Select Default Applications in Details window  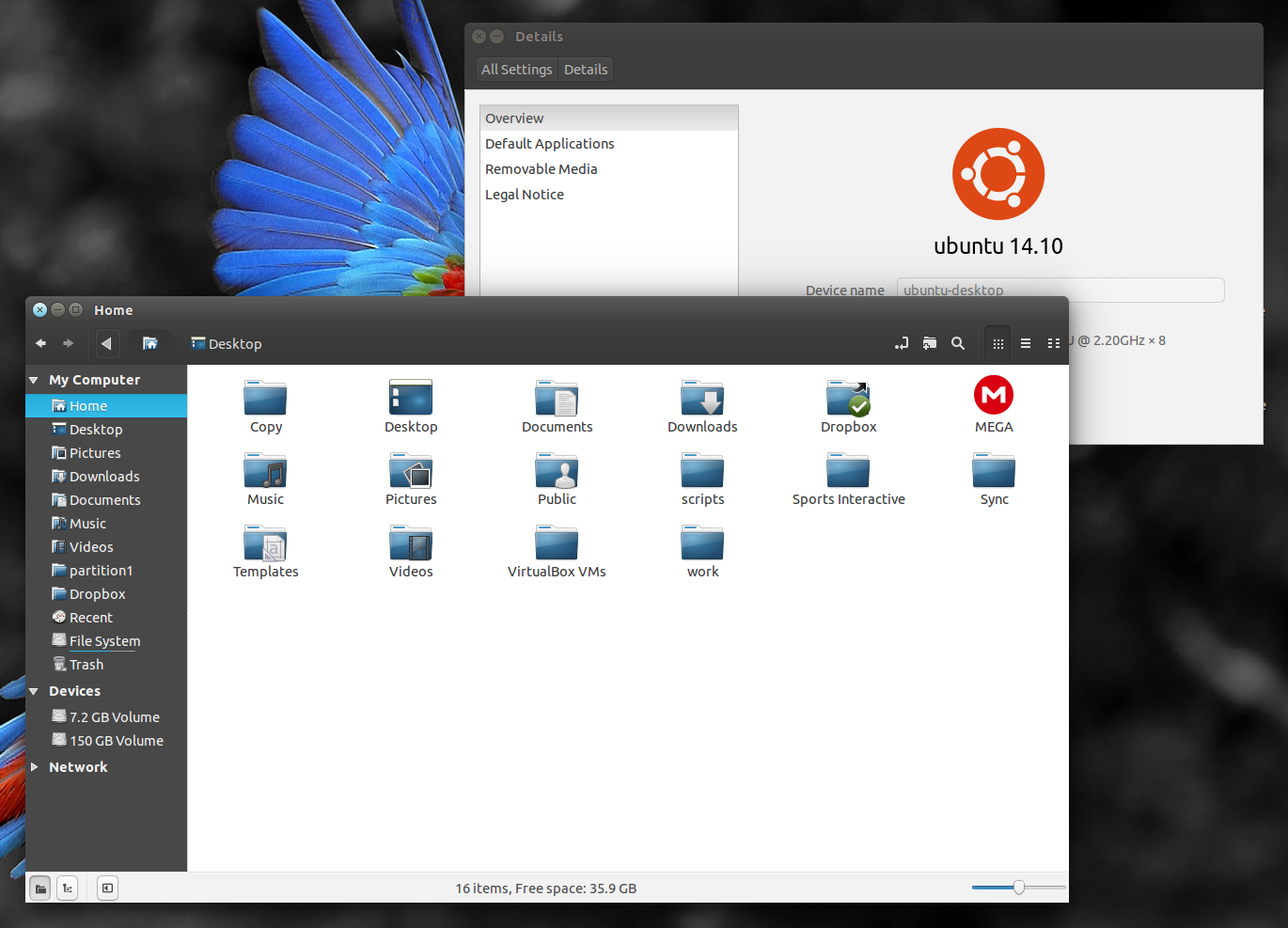(609, 144)
